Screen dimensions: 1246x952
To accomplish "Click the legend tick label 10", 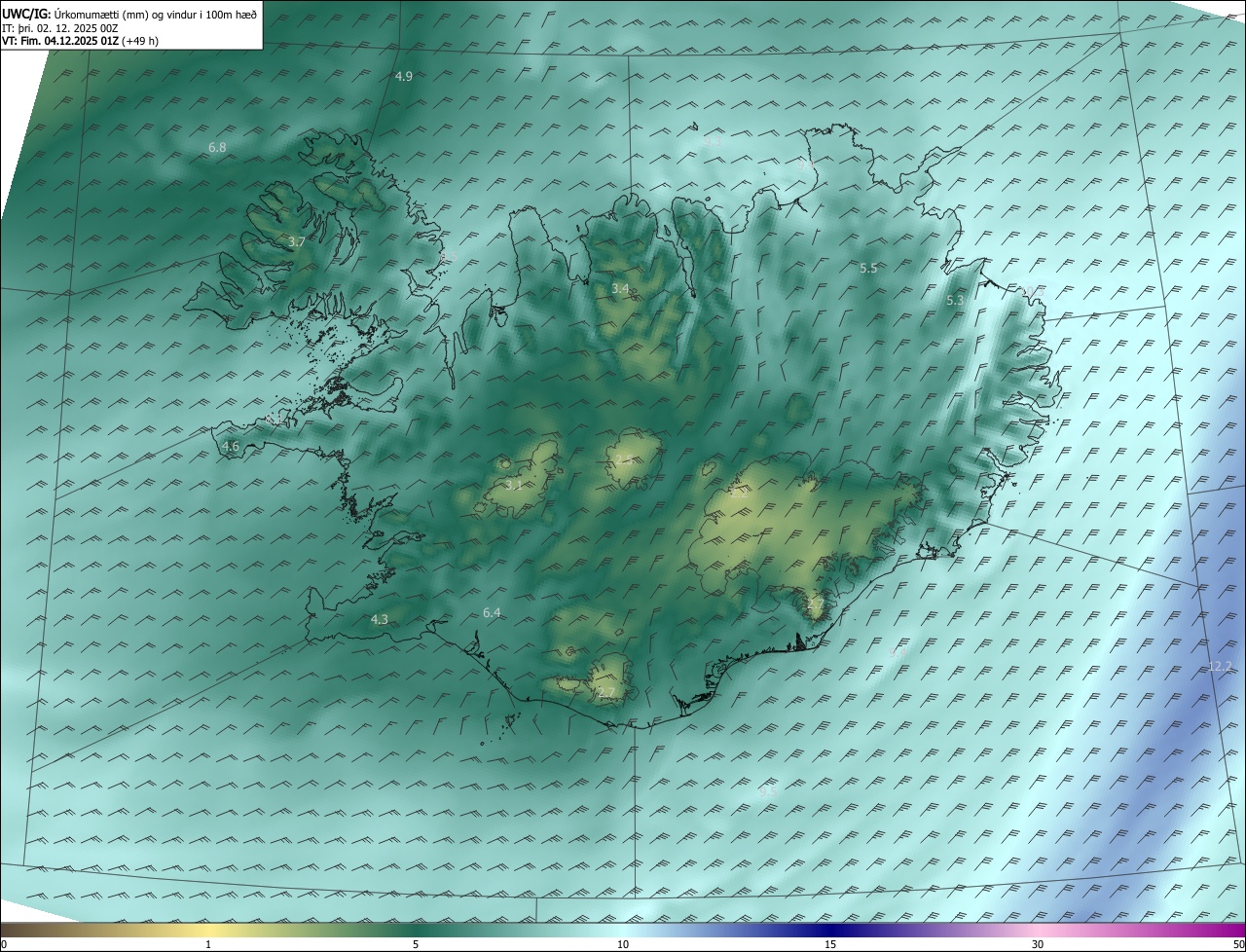I will (623, 944).
